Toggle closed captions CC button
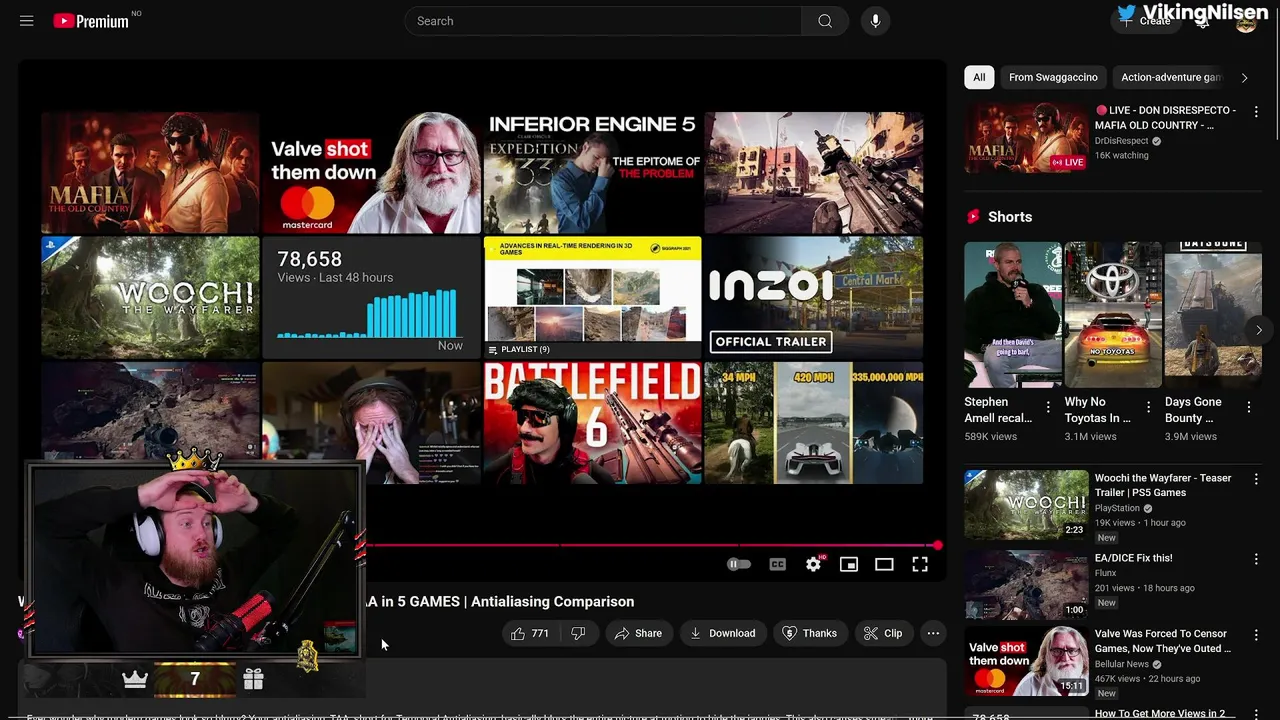The height and width of the screenshot is (720, 1280). 777,565
